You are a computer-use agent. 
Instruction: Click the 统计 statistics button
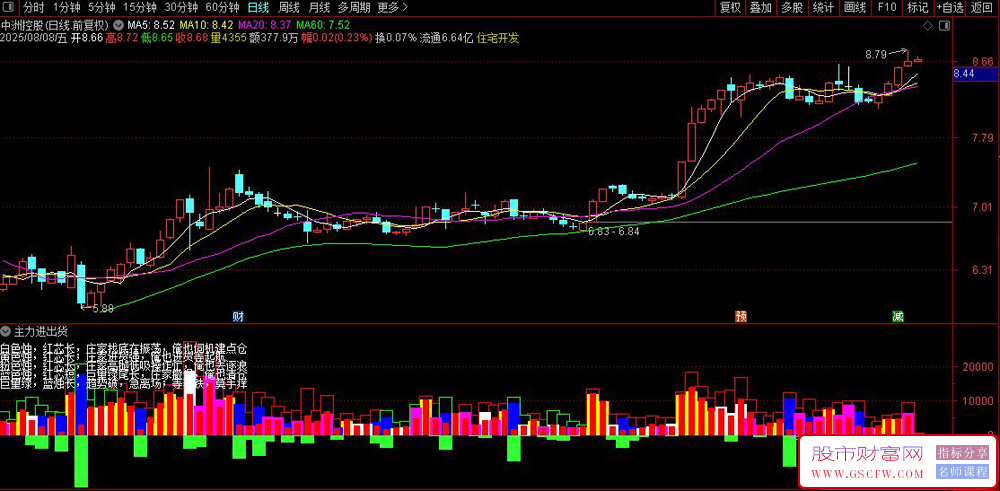tap(823, 8)
